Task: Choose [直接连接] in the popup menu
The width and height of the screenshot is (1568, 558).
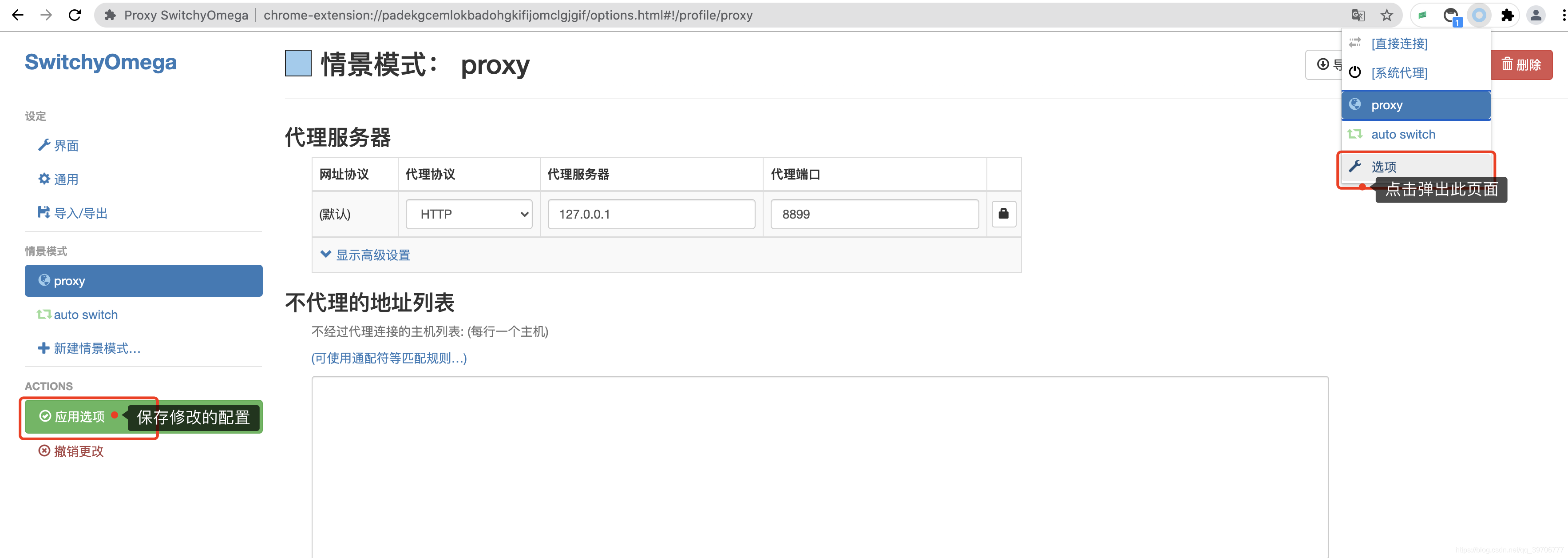Action: click(1416, 44)
